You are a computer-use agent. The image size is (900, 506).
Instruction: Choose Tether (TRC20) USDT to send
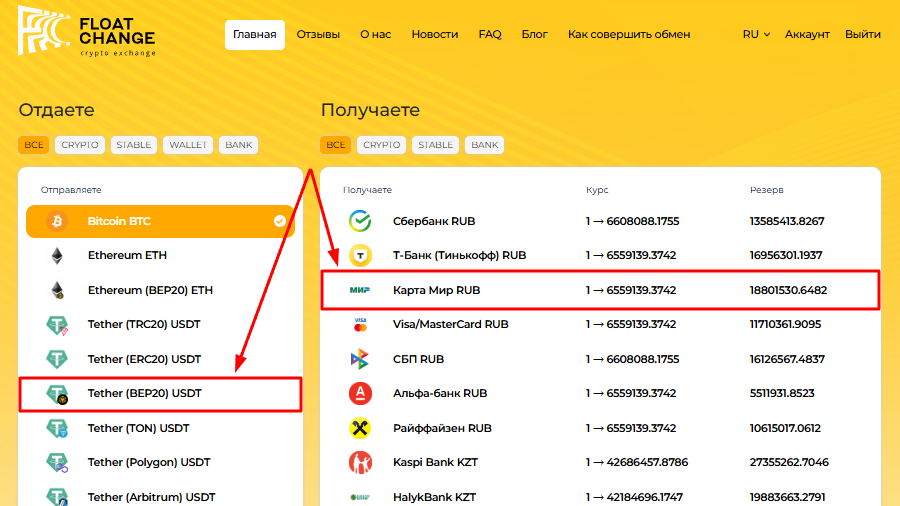click(x=160, y=325)
